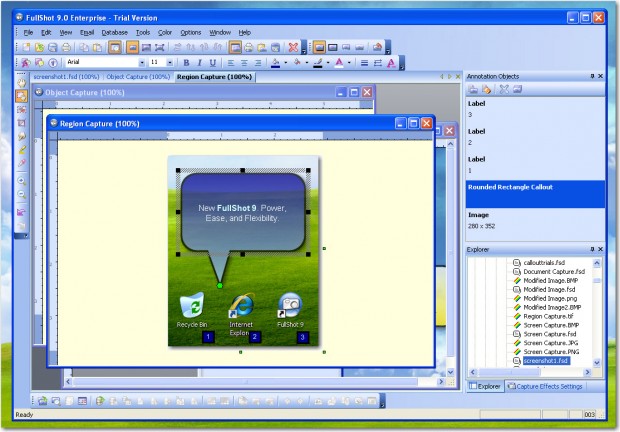Click the Explorer panel vertical scrollbar down arrow
Image resolution: width=620 pixels, height=432 pixels.
click(x=597, y=362)
